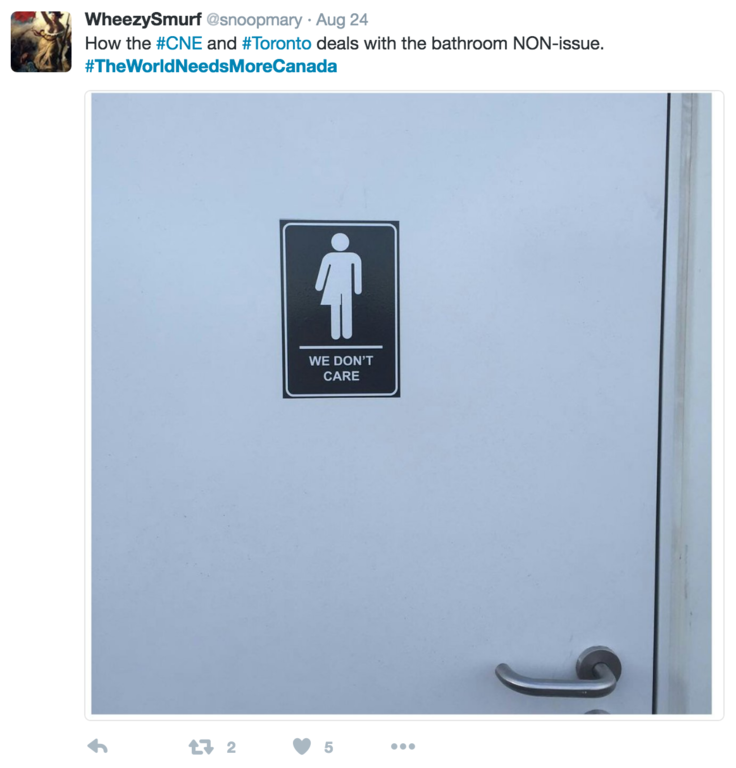Follow the #Toronto hashtag
736x768 pixels.
click(277, 43)
